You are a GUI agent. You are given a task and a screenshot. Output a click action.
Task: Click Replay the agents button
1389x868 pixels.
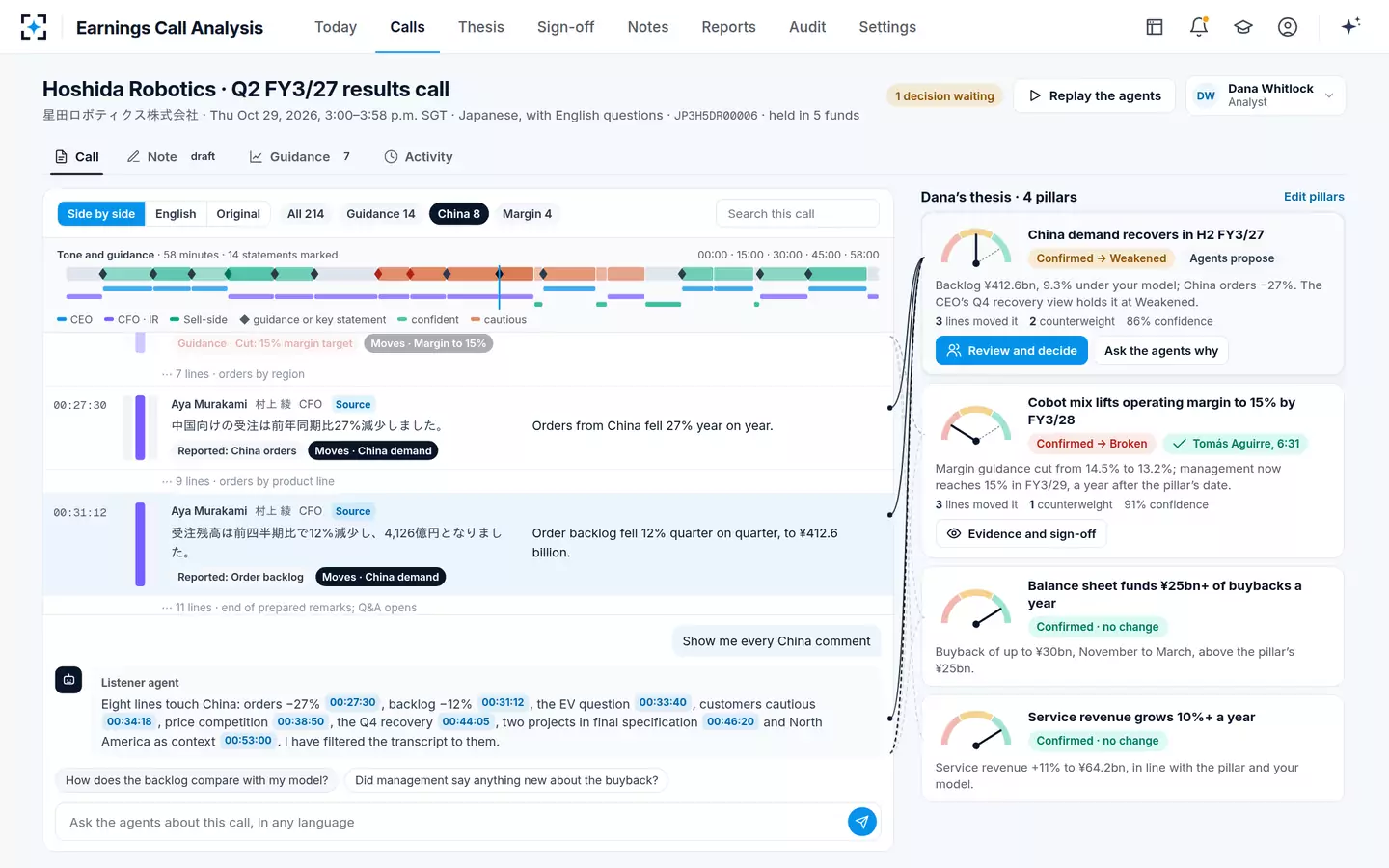[1095, 95]
